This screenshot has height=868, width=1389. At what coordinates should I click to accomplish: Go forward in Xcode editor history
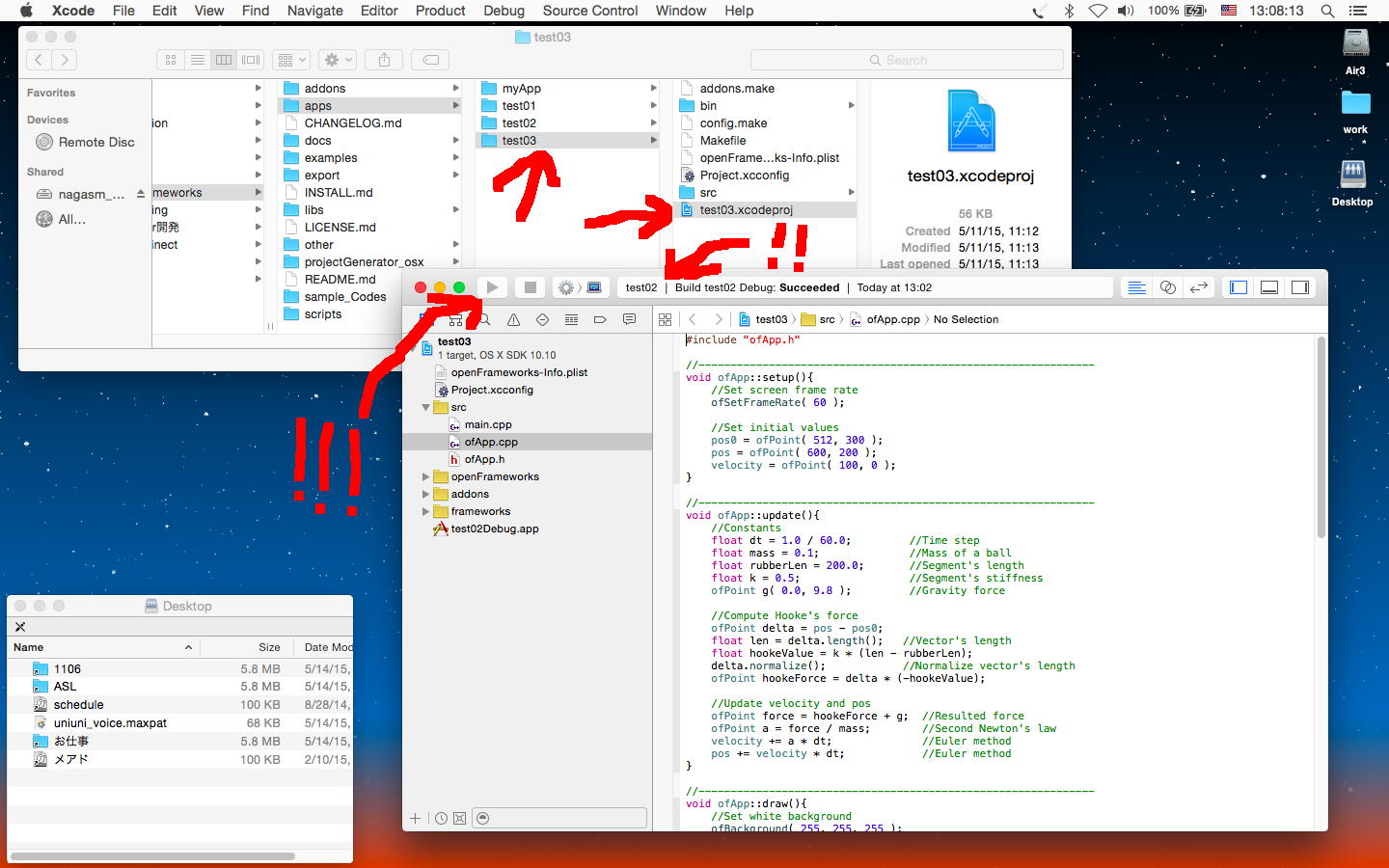tap(718, 319)
